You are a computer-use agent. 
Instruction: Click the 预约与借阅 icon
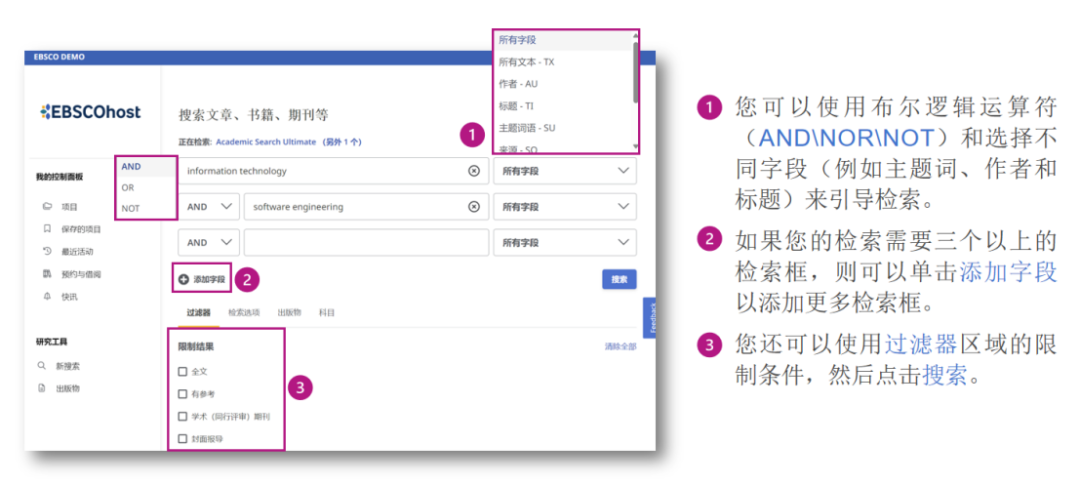48,274
